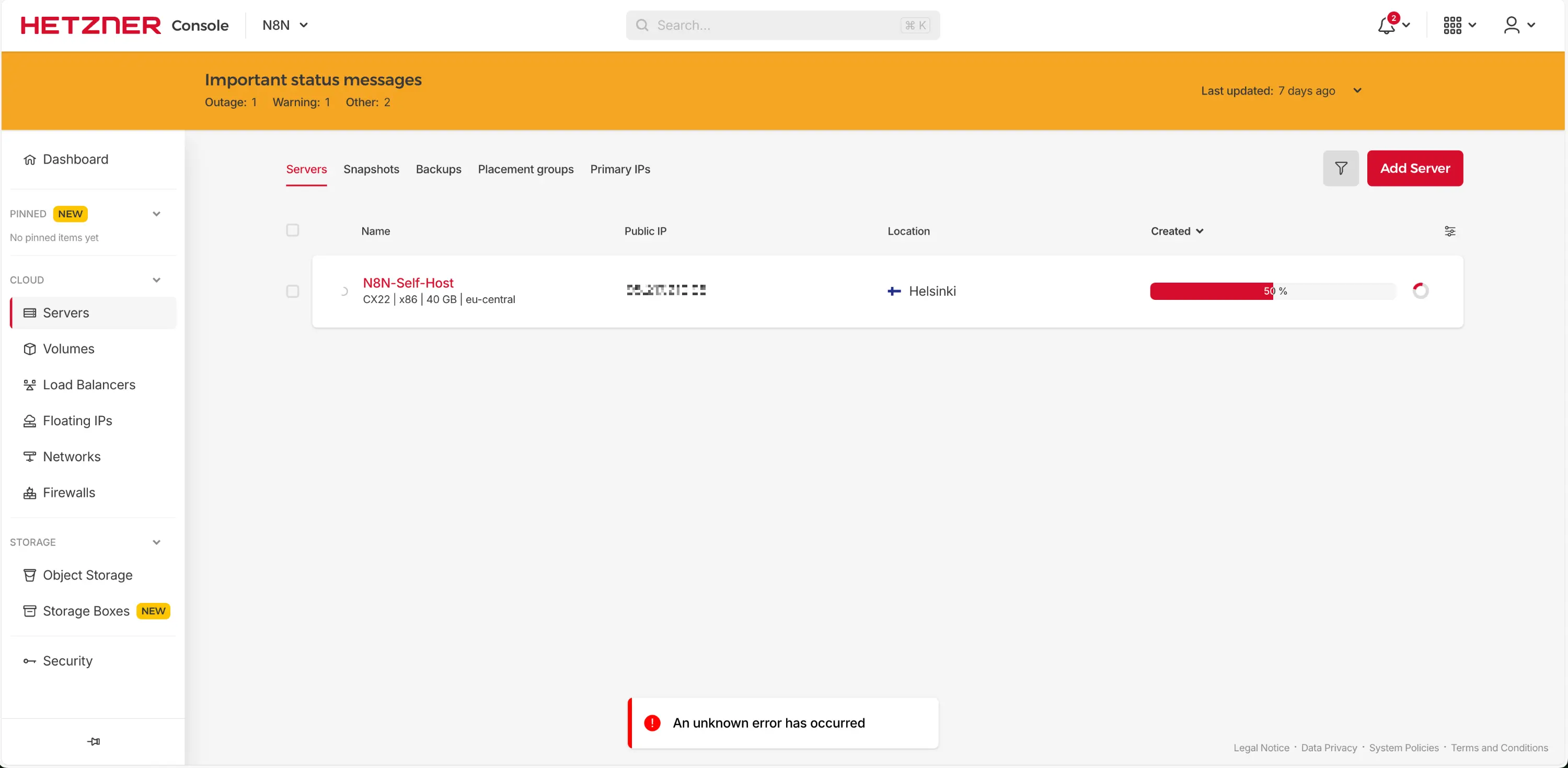Tick the select-all servers checkbox
The image size is (1568, 768).
293,230
